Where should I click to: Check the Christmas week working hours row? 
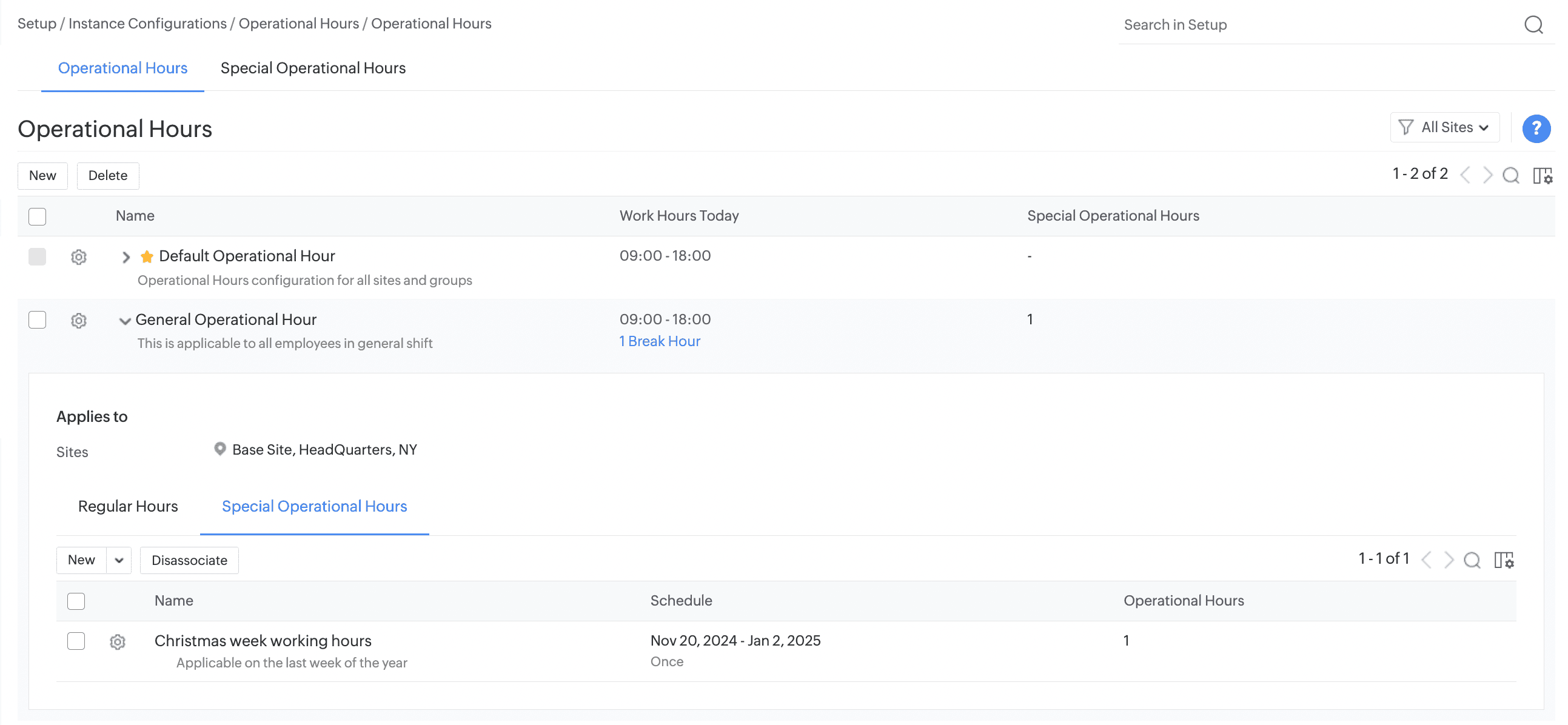tap(76, 641)
